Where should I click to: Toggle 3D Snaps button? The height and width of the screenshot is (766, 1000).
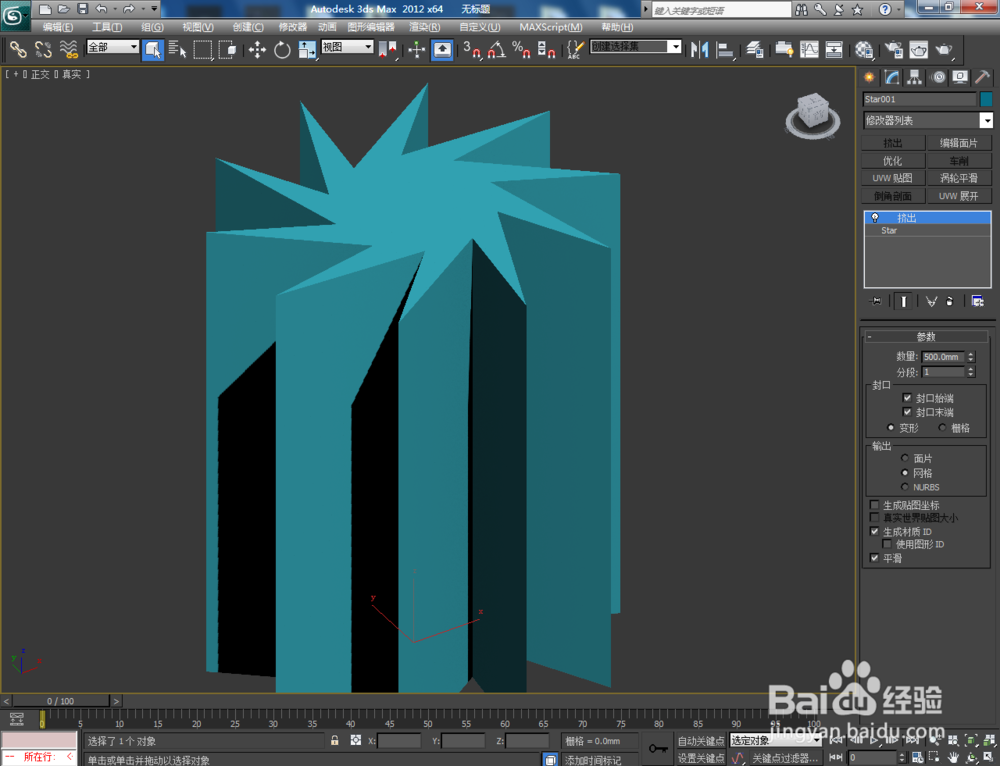tap(472, 50)
